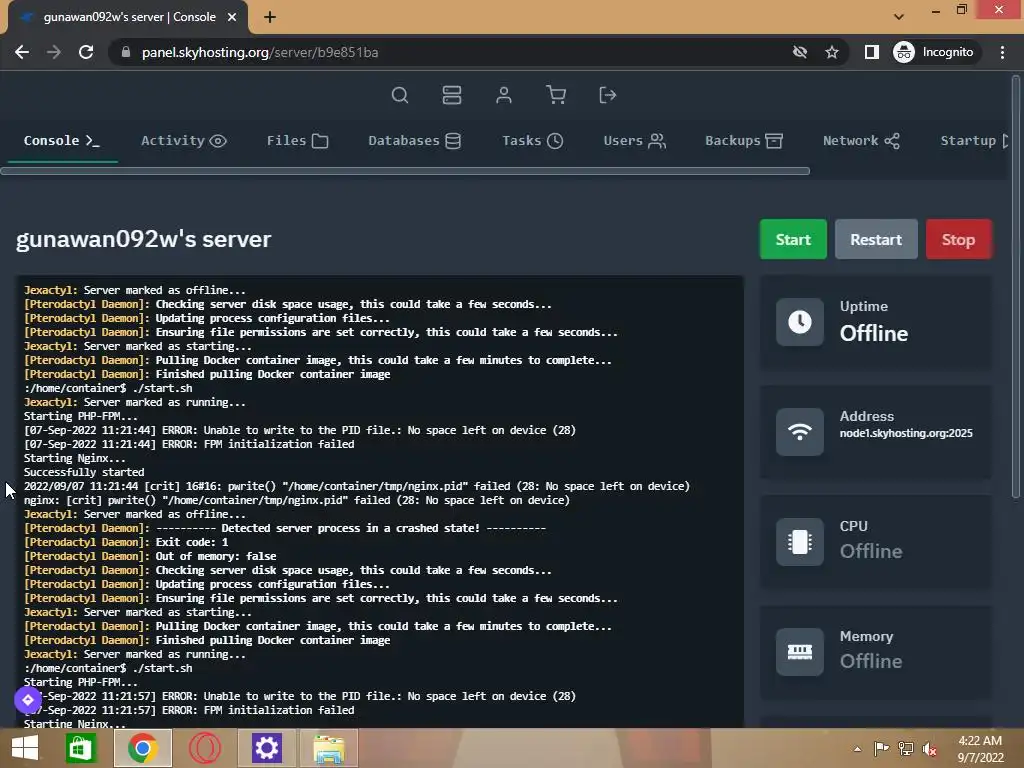The height and width of the screenshot is (768, 1024).
Task: Click the purple floating widget icon
Action: coord(28,700)
